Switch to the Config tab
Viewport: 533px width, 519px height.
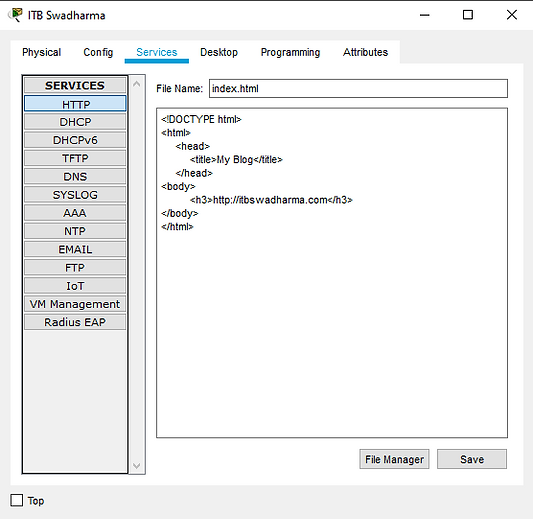pos(98,52)
